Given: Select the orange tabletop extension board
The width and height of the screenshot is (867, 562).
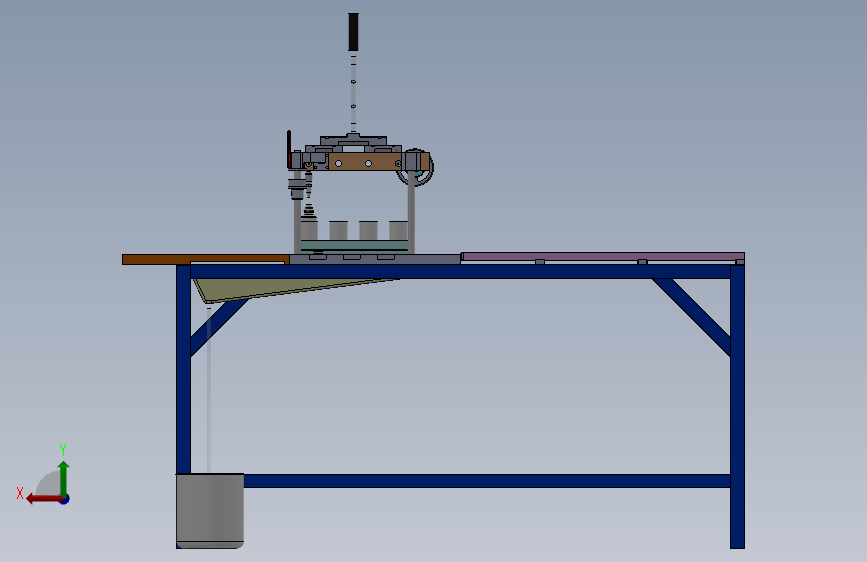Looking at the screenshot, I should 205,259.
